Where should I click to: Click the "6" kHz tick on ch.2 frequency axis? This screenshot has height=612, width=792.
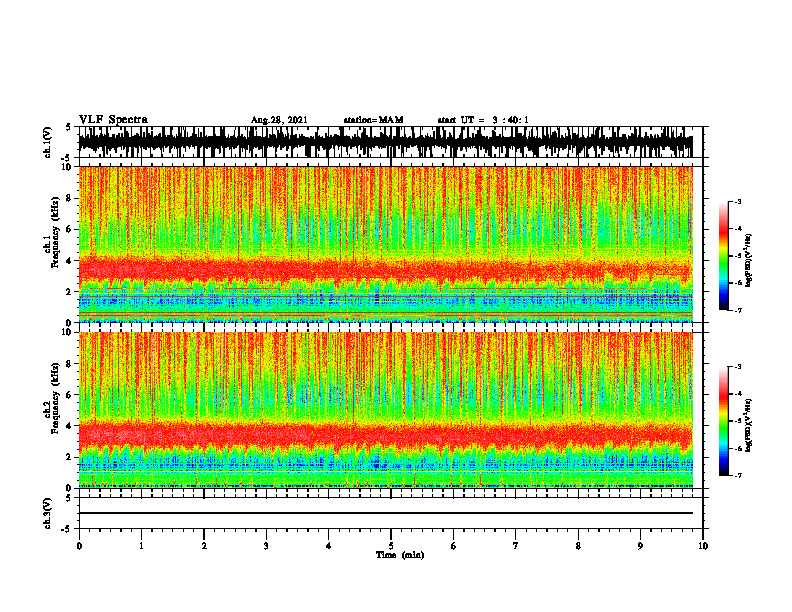coord(70,395)
